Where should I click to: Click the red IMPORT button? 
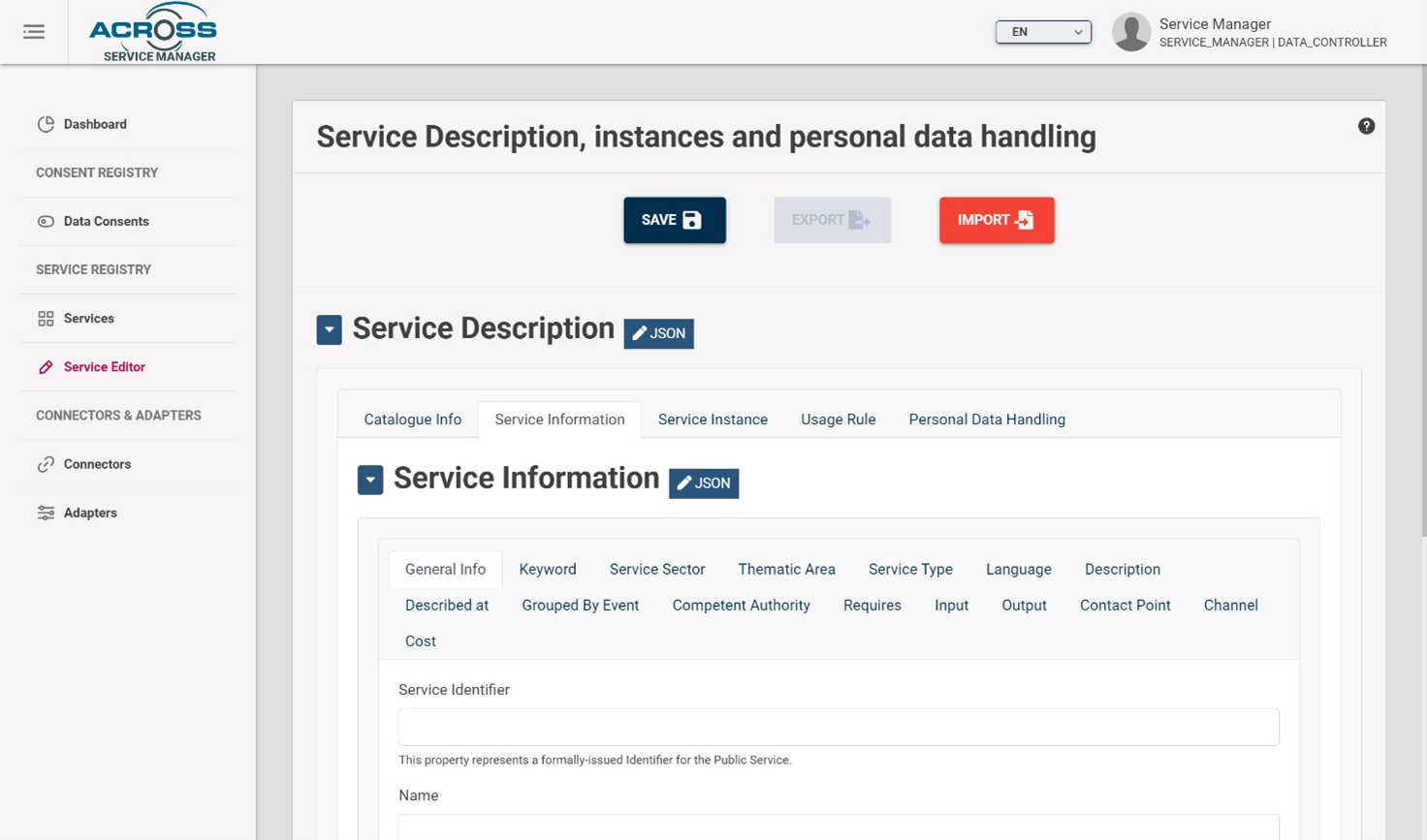coord(997,220)
